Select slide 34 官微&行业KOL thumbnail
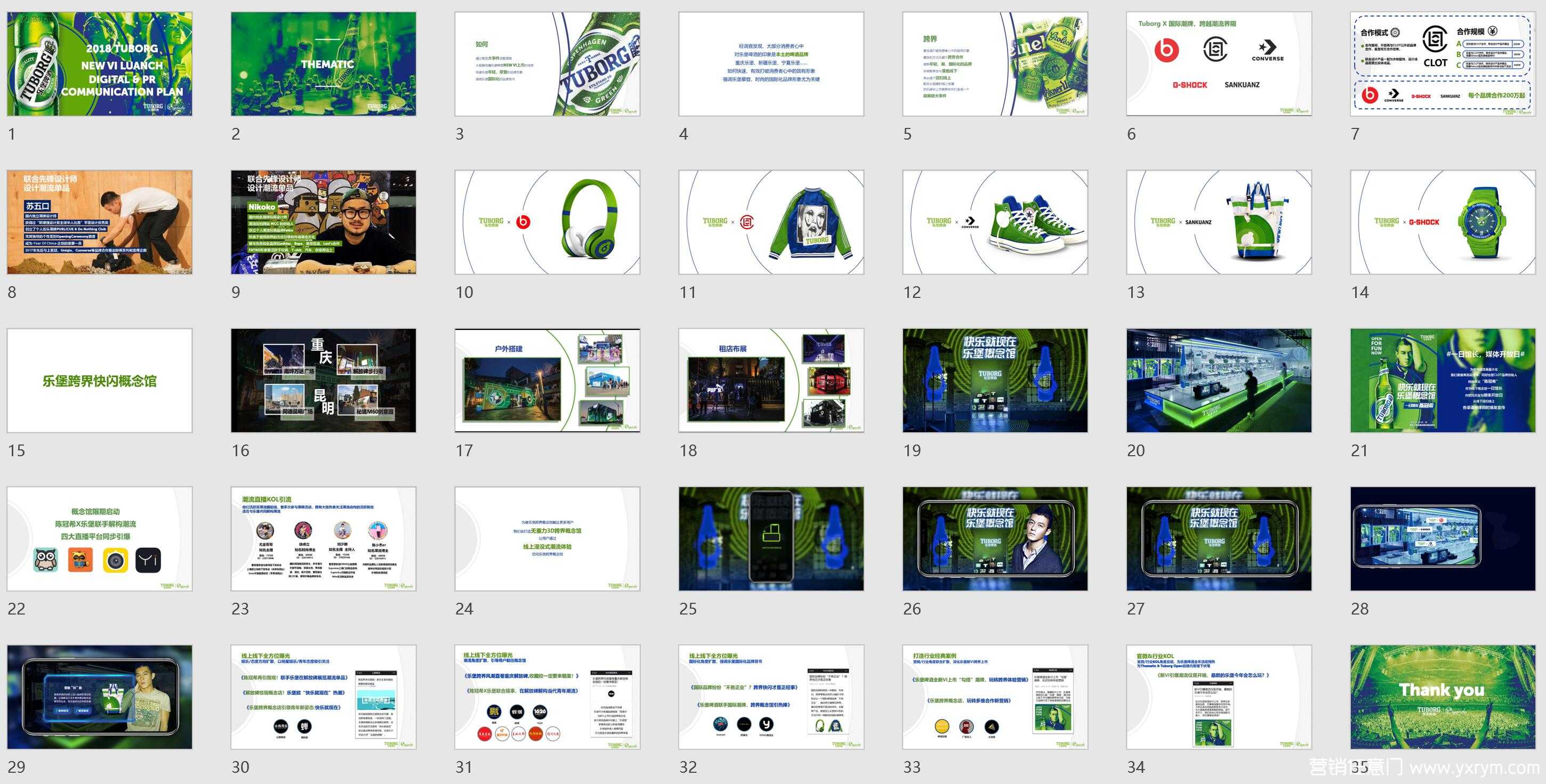The image size is (1546, 784). point(1219,697)
